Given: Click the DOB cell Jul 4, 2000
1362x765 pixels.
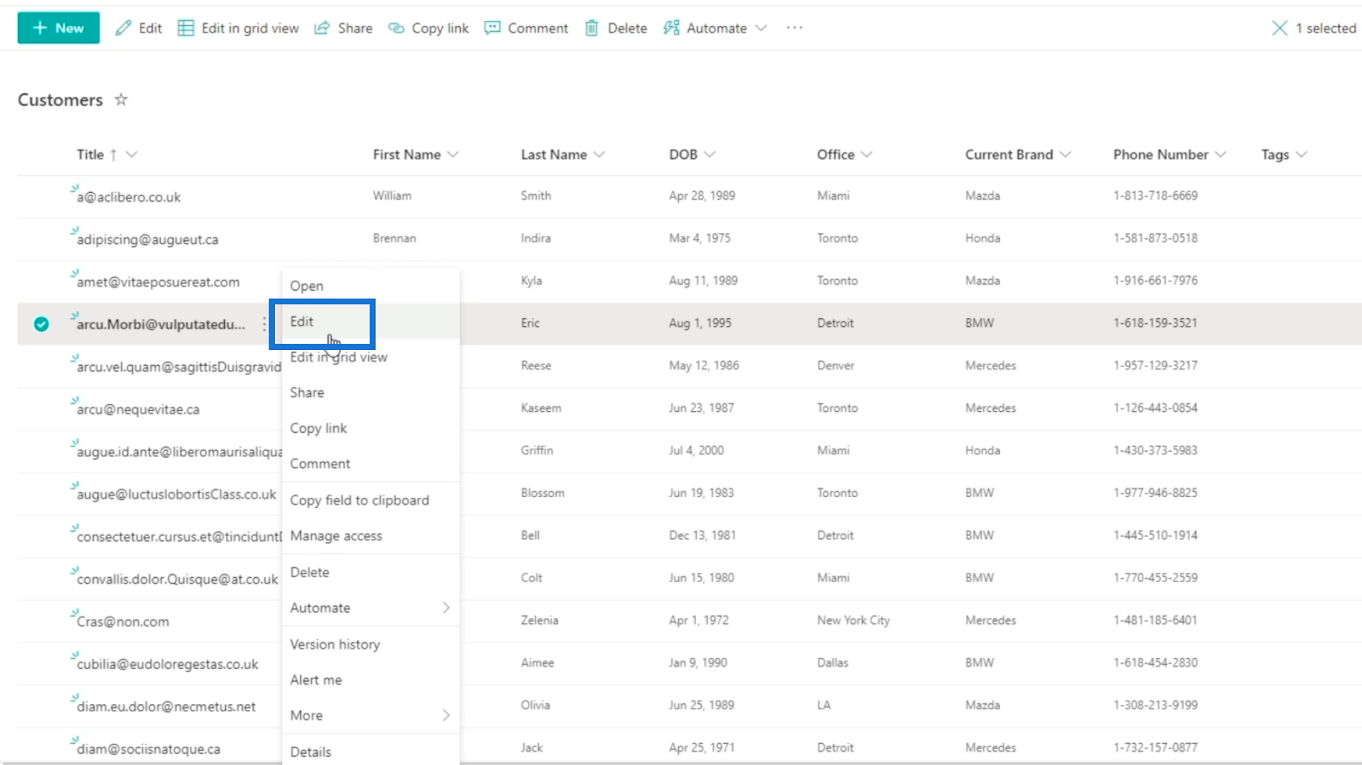Looking at the screenshot, I should pyautogui.click(x=696, y=450).
